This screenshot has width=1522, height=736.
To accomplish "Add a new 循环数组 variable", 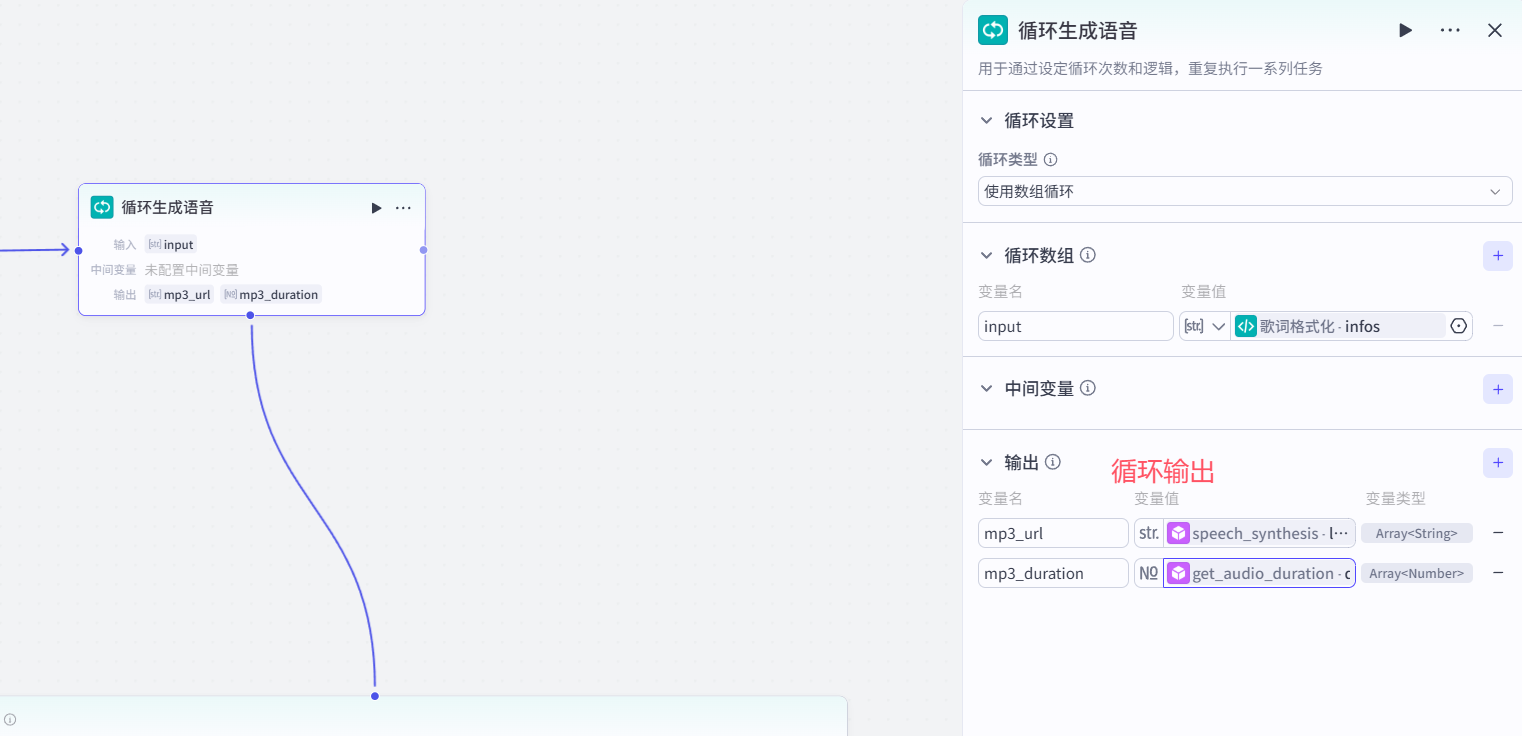I will 1497,256.
